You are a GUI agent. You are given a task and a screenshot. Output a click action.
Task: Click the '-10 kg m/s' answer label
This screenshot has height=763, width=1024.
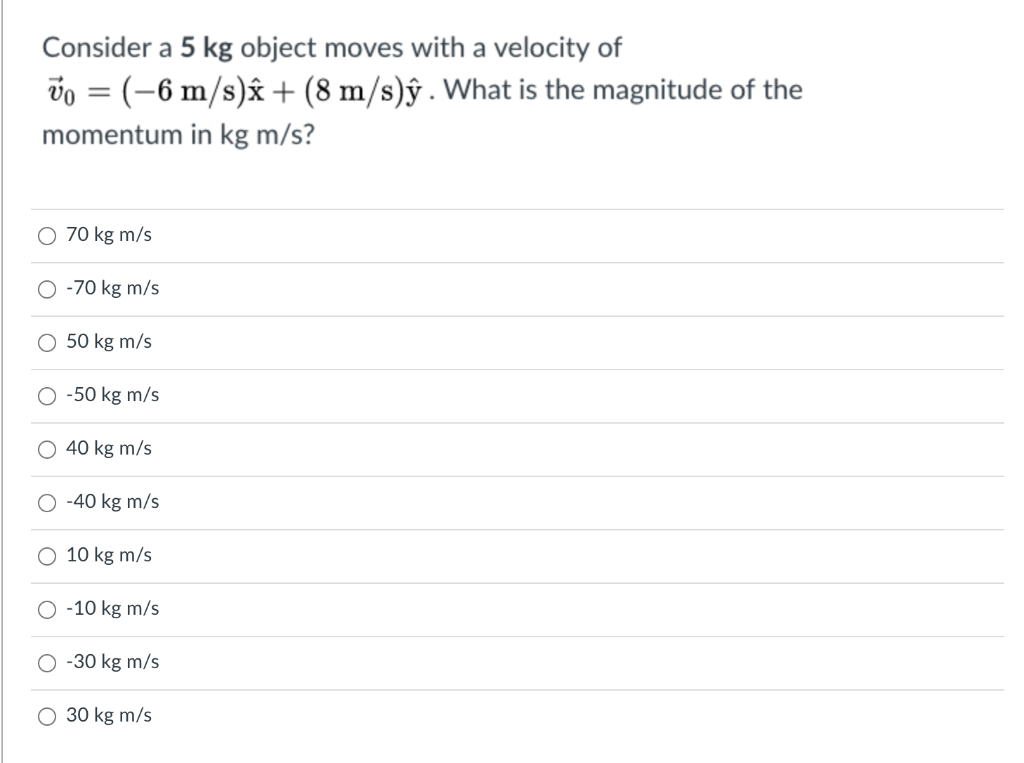[x=112, y=608]
